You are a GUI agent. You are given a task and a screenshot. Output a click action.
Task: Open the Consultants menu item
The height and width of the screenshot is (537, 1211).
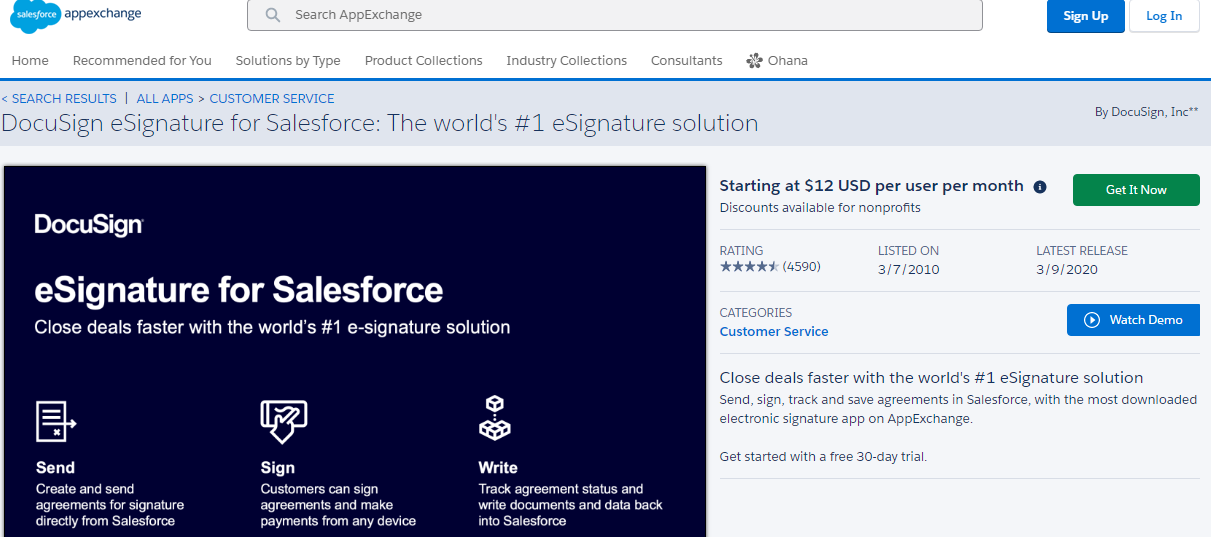click(x=686, y=61)
